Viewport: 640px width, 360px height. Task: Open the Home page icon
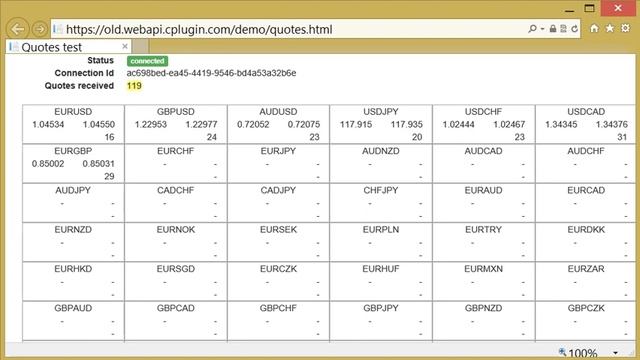point(594,28)
